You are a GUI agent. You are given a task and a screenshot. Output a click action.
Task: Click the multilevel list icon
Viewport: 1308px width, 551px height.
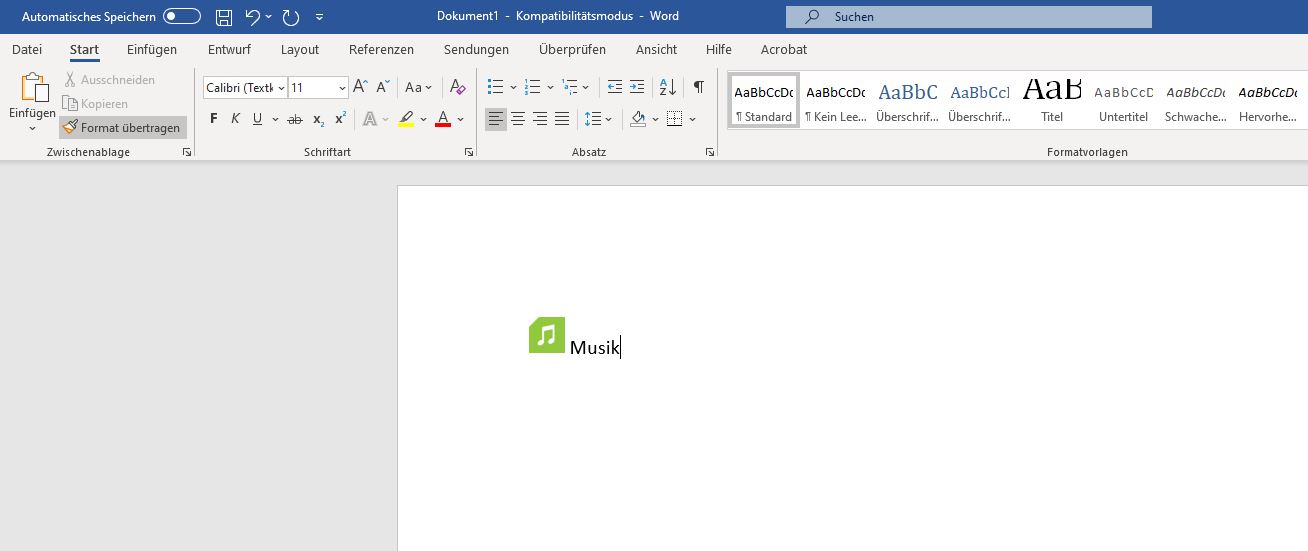click(570, 87)
